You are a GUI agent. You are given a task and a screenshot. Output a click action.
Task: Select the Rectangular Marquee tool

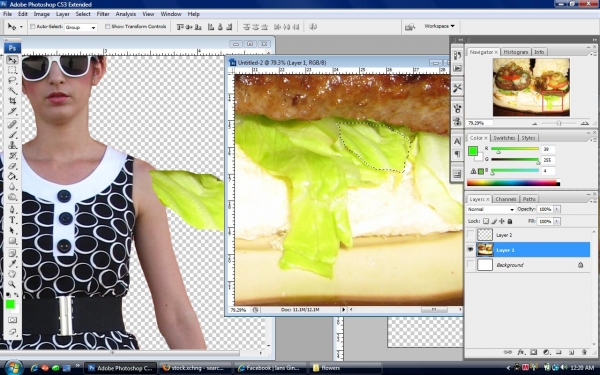[x=12, y=70]
